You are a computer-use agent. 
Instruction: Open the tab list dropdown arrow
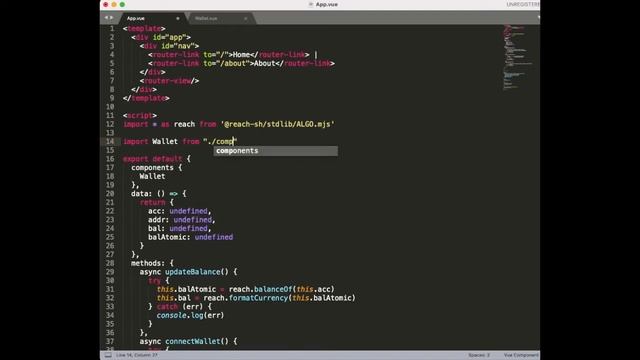(538, 18)
